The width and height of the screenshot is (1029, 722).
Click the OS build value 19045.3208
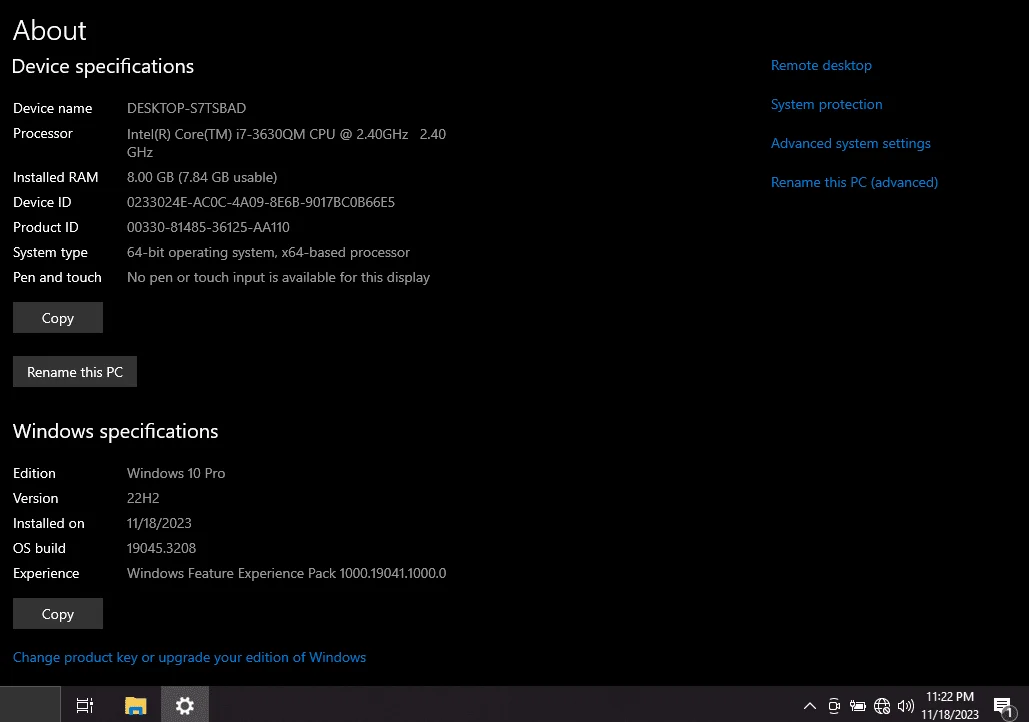(x=161, y=548)
